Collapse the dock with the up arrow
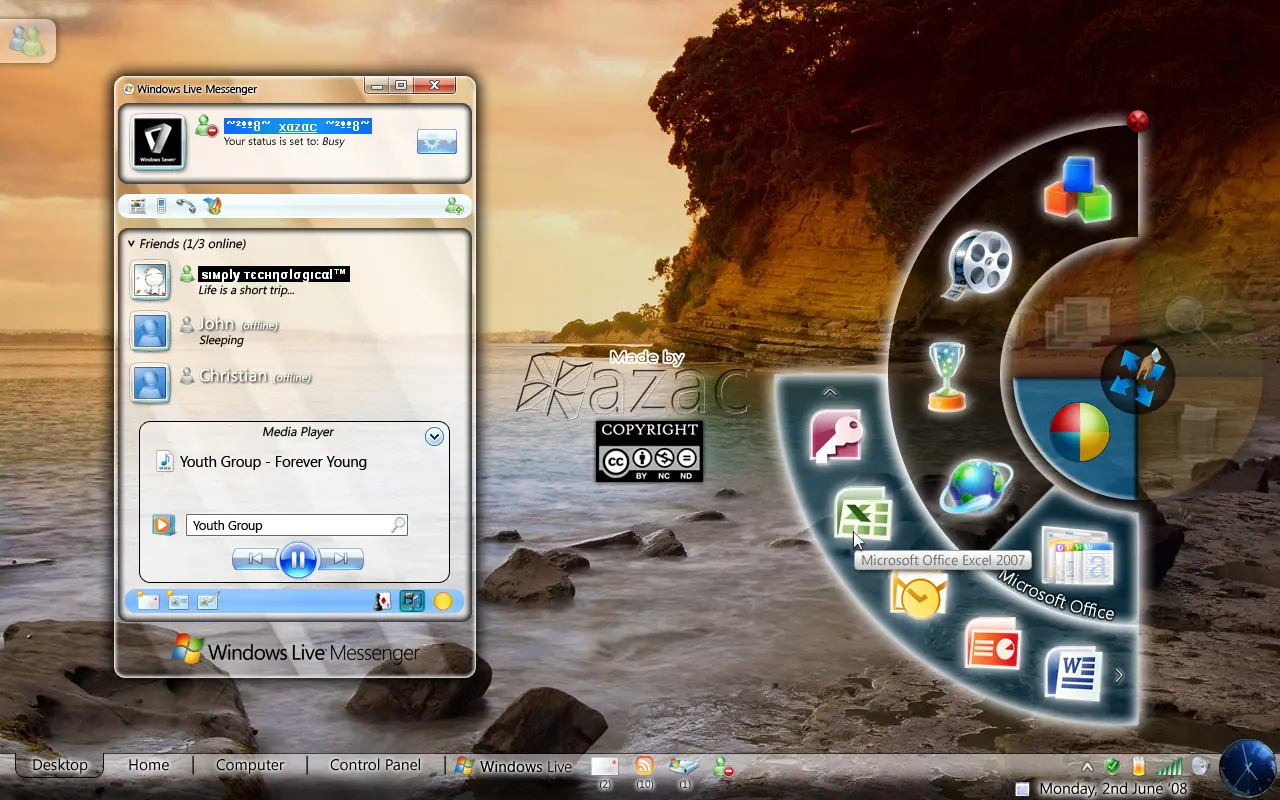Screen dimensions: 1280x800 pyautogui.click(x=830, y=392)
